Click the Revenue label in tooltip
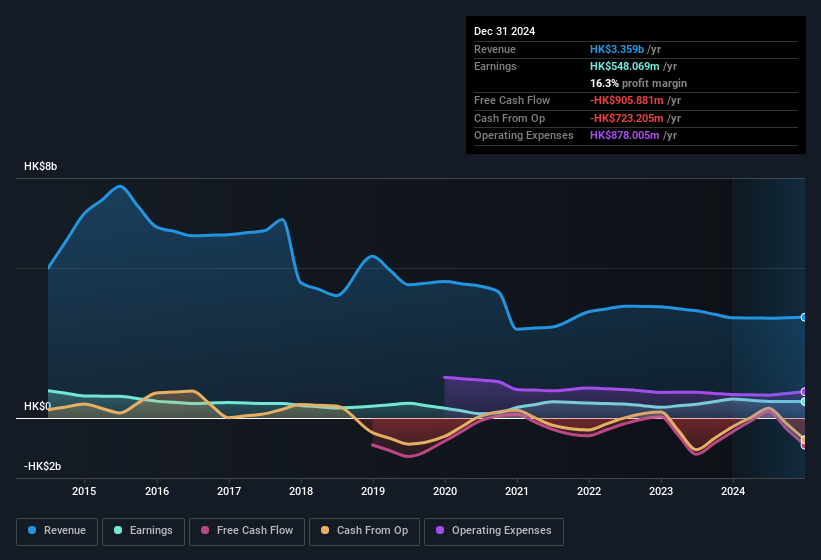This screenshot has height=560, width=821. 495,49
